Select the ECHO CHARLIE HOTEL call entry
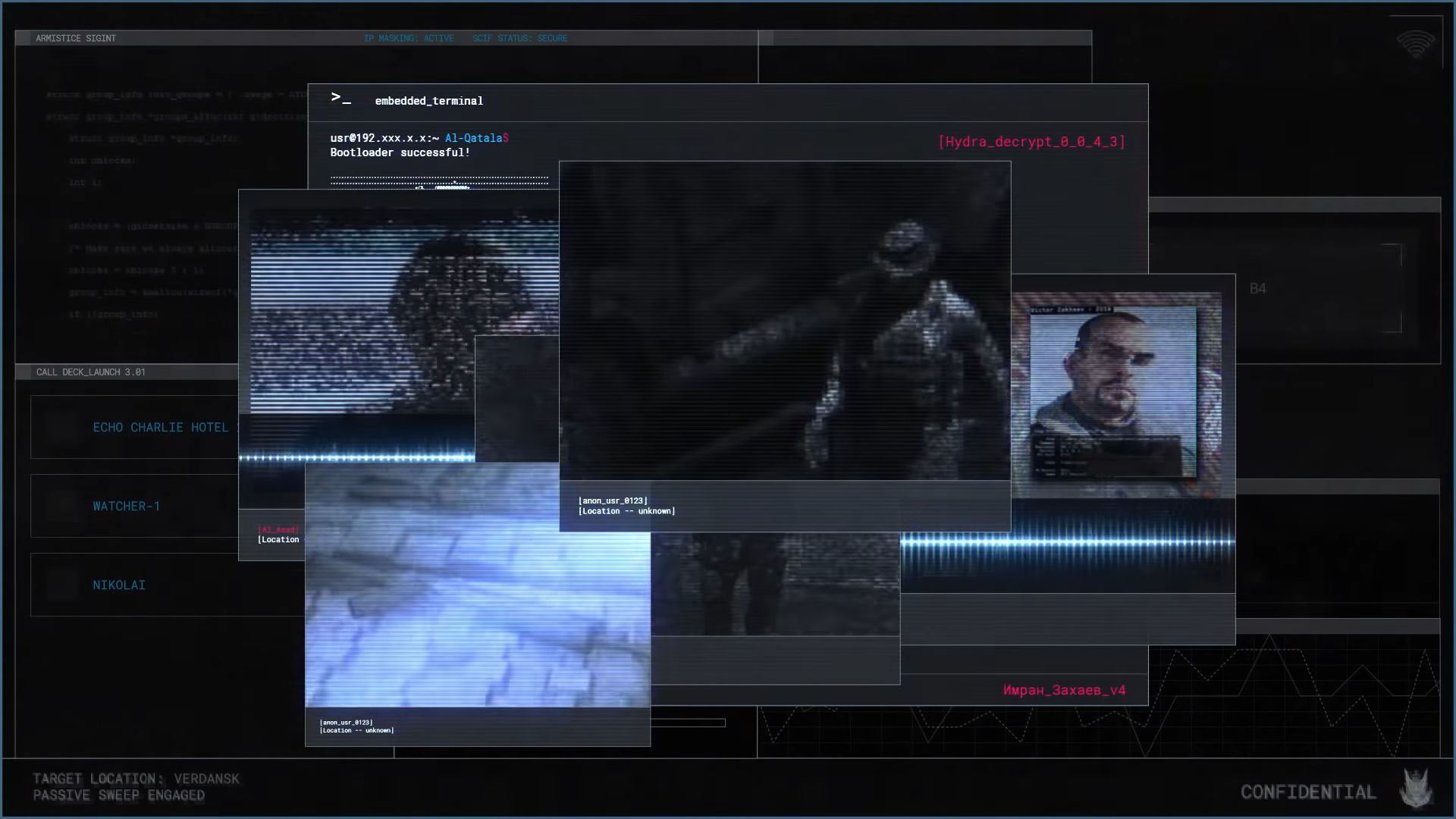This screenshot has width=1456, height=819. tap(160, 427)
